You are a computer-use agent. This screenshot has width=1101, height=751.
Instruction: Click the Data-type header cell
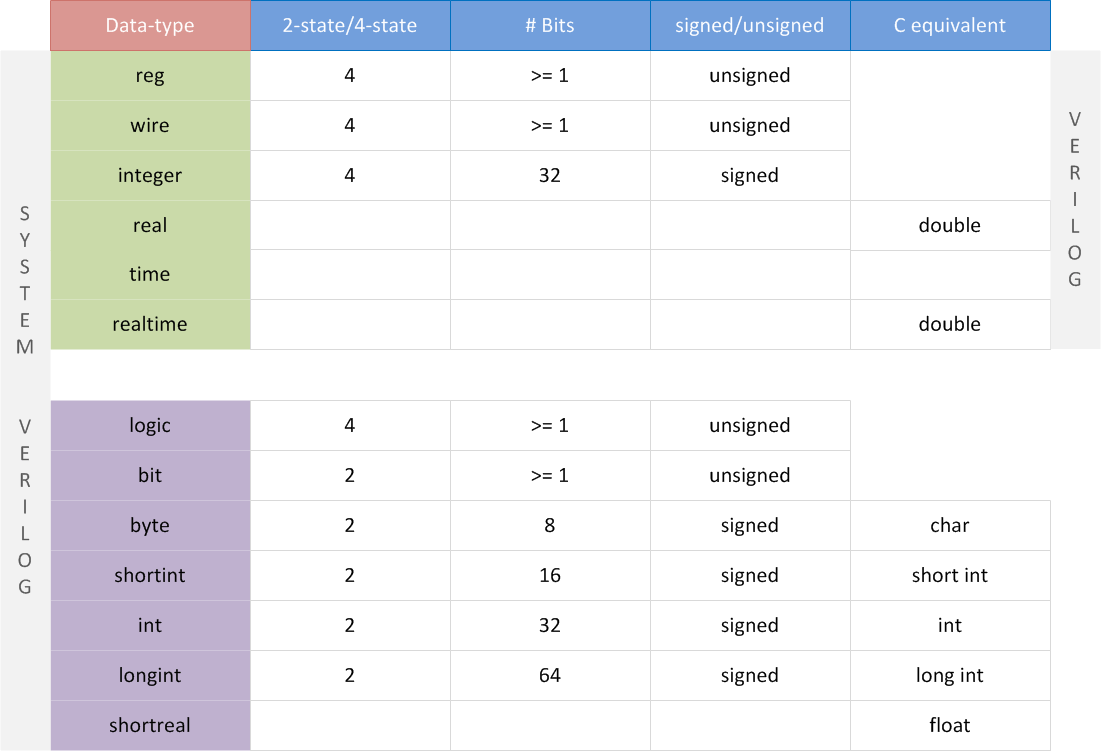(x=150, y=25)
